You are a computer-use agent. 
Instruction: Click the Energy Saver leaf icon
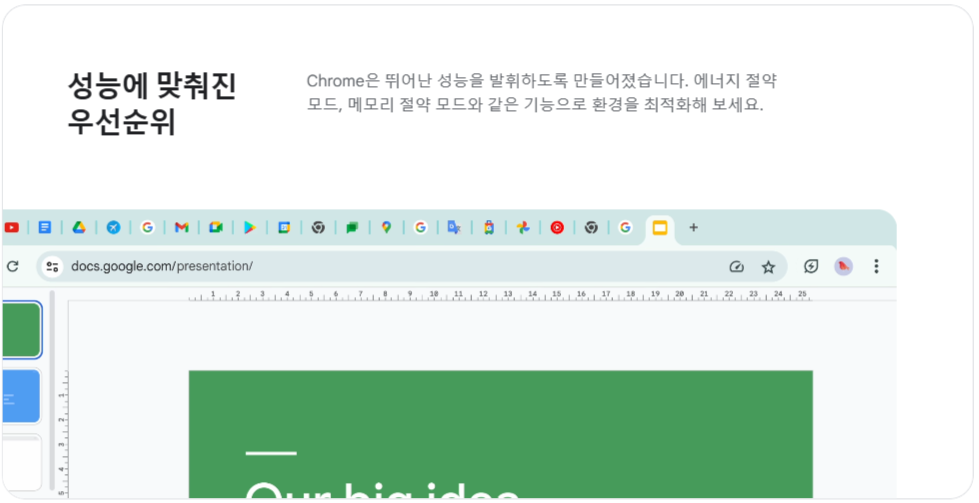811,266
